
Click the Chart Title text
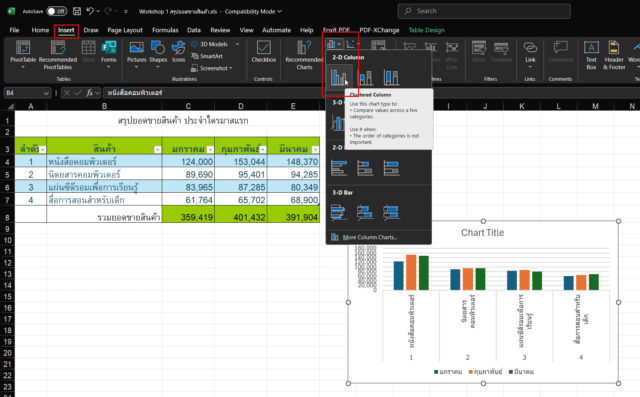click(482, 233)
